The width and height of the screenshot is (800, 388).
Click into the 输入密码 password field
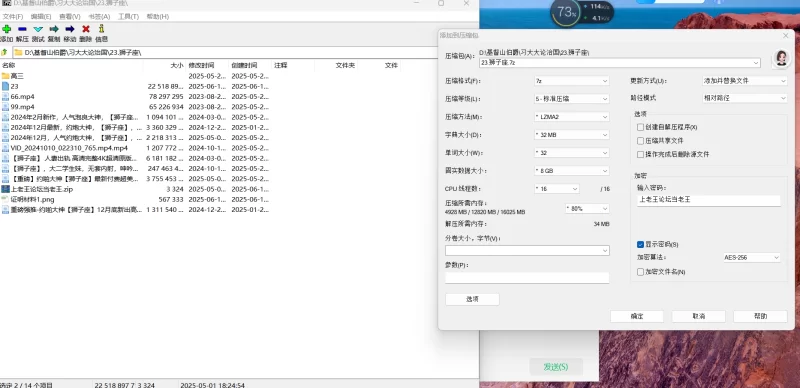coord(709,200)
